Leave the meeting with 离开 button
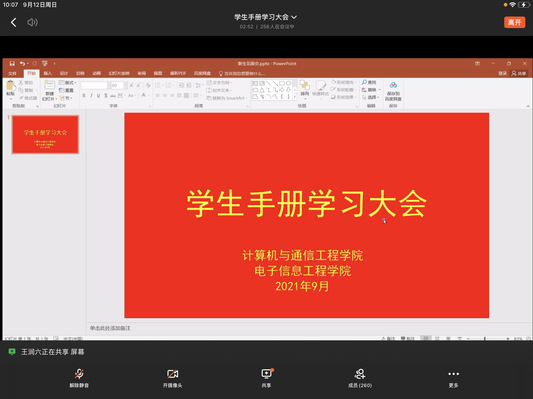Image resolution: width=533 pixels, height=399 pixels. [514, 22]
